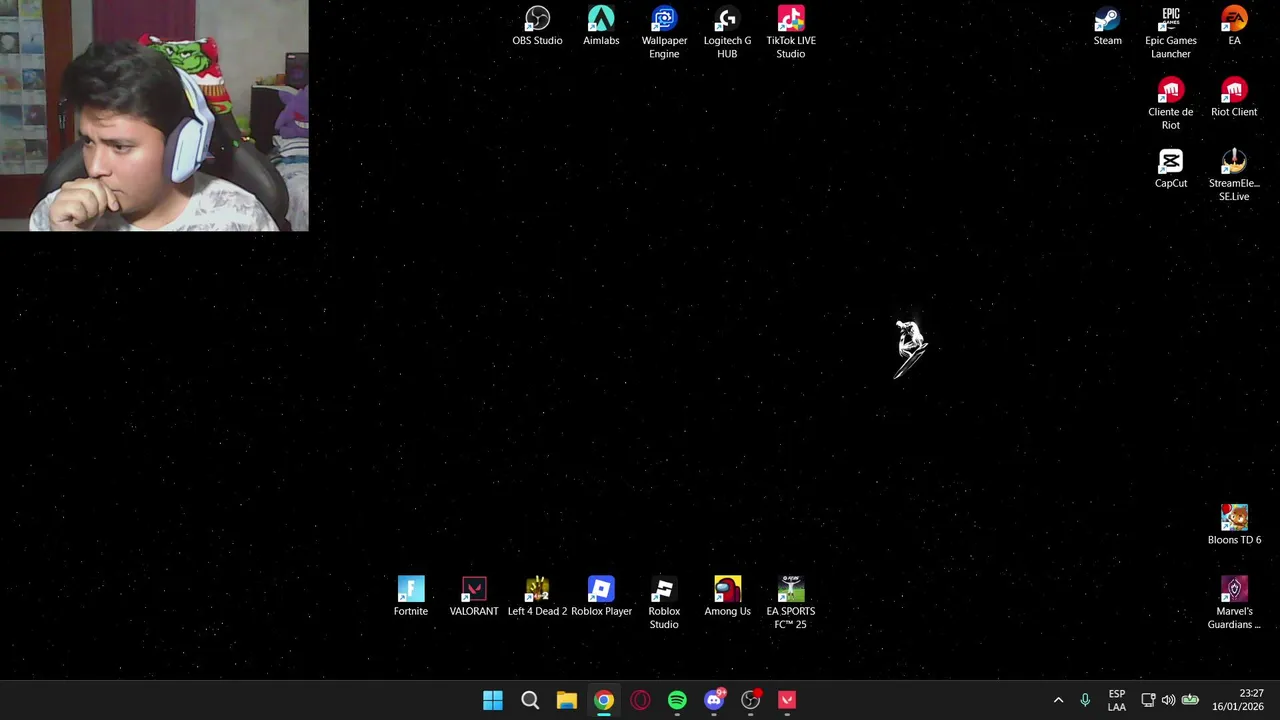Viewport: 1280px width, 720px height.
Task: Select the VALORANT desktop icon
Action: tap(474, 596)
